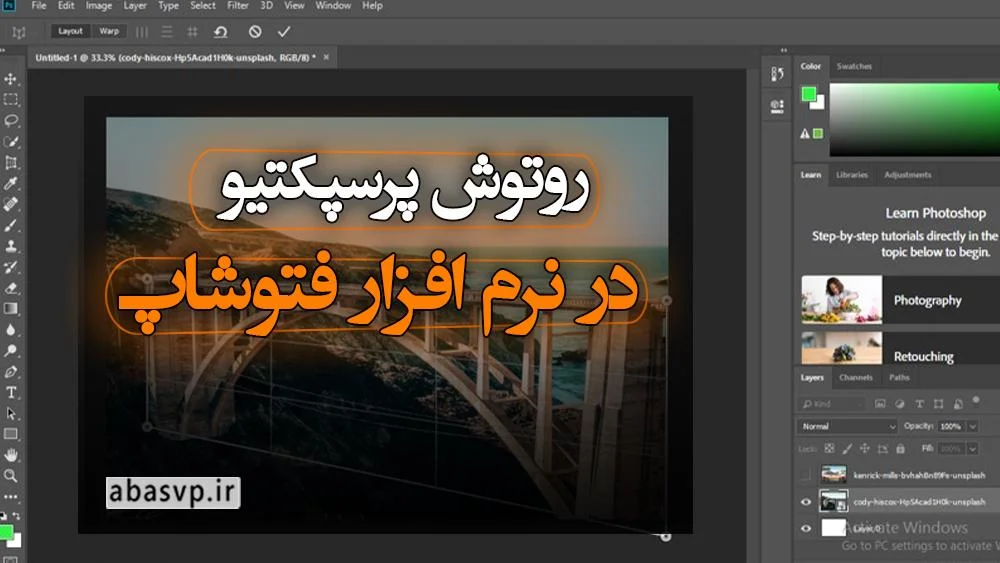Click the reset perspective warp arrow icon
The width and height of the screenshot is (1000, 563).
pos(221,31)
